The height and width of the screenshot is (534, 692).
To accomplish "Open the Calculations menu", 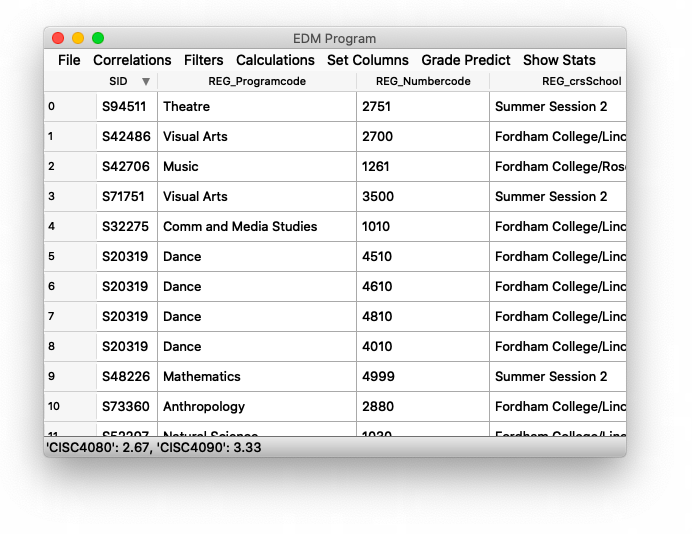I will pyautogui.click(x=275, y=60).
